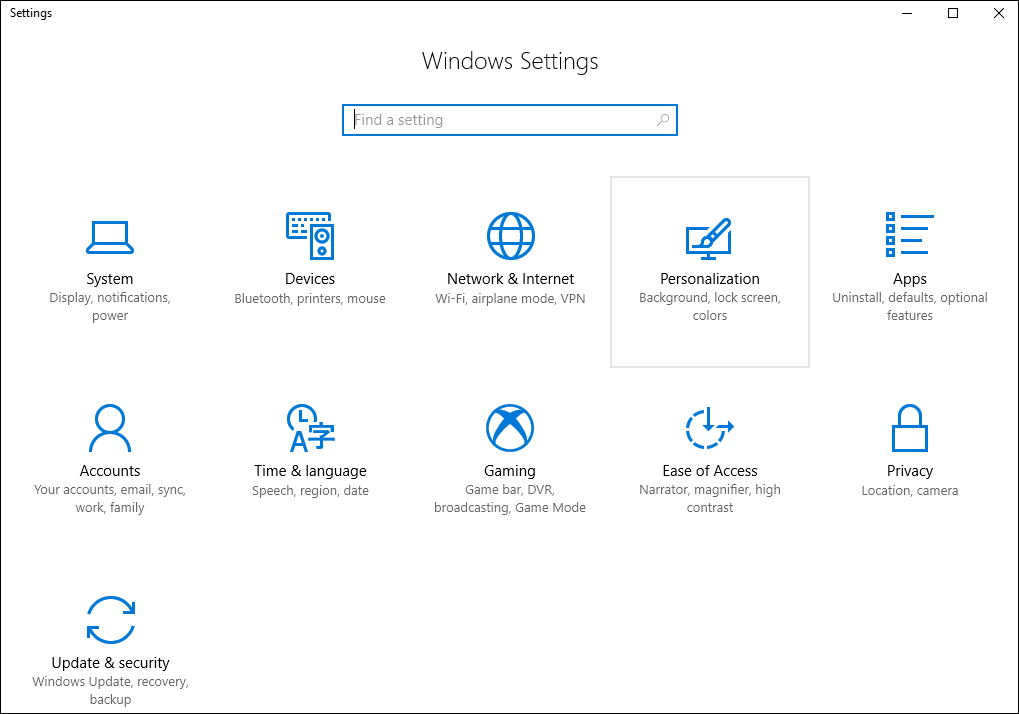1019x714 pixels.
Task: Select the Time & language label
Action: [x=310, y=471]
